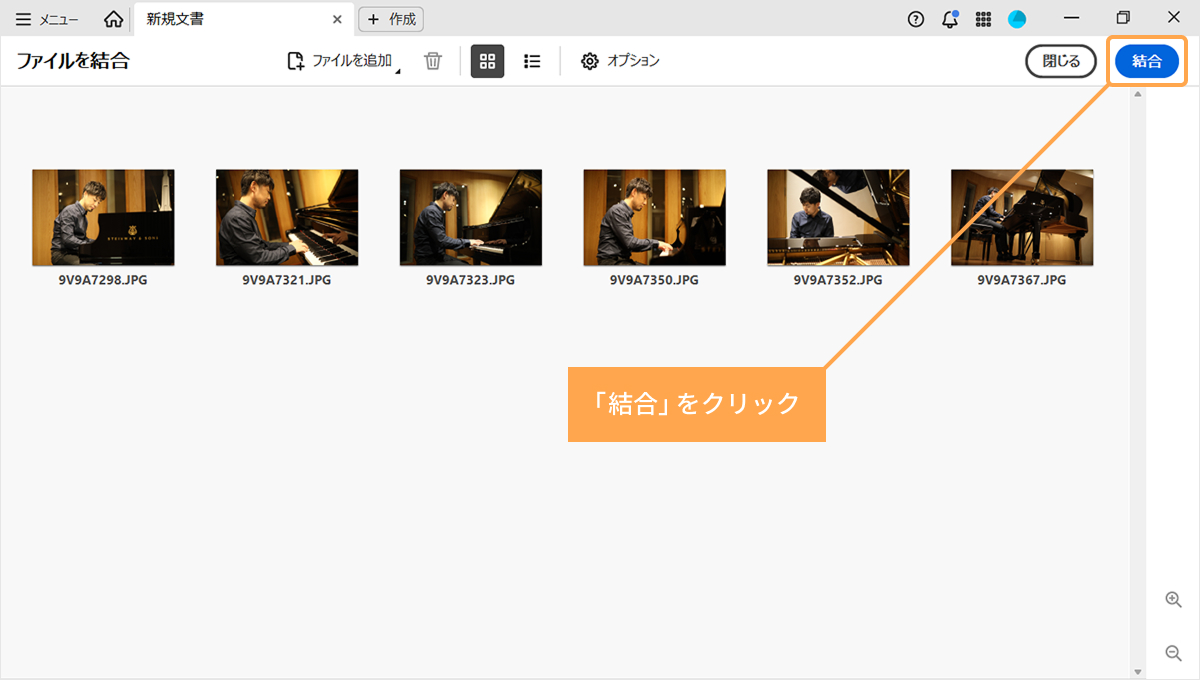Click file name label 9V9A7323.JPG
Viewport: 1200px width, 680px height.
tap(471, 280)
